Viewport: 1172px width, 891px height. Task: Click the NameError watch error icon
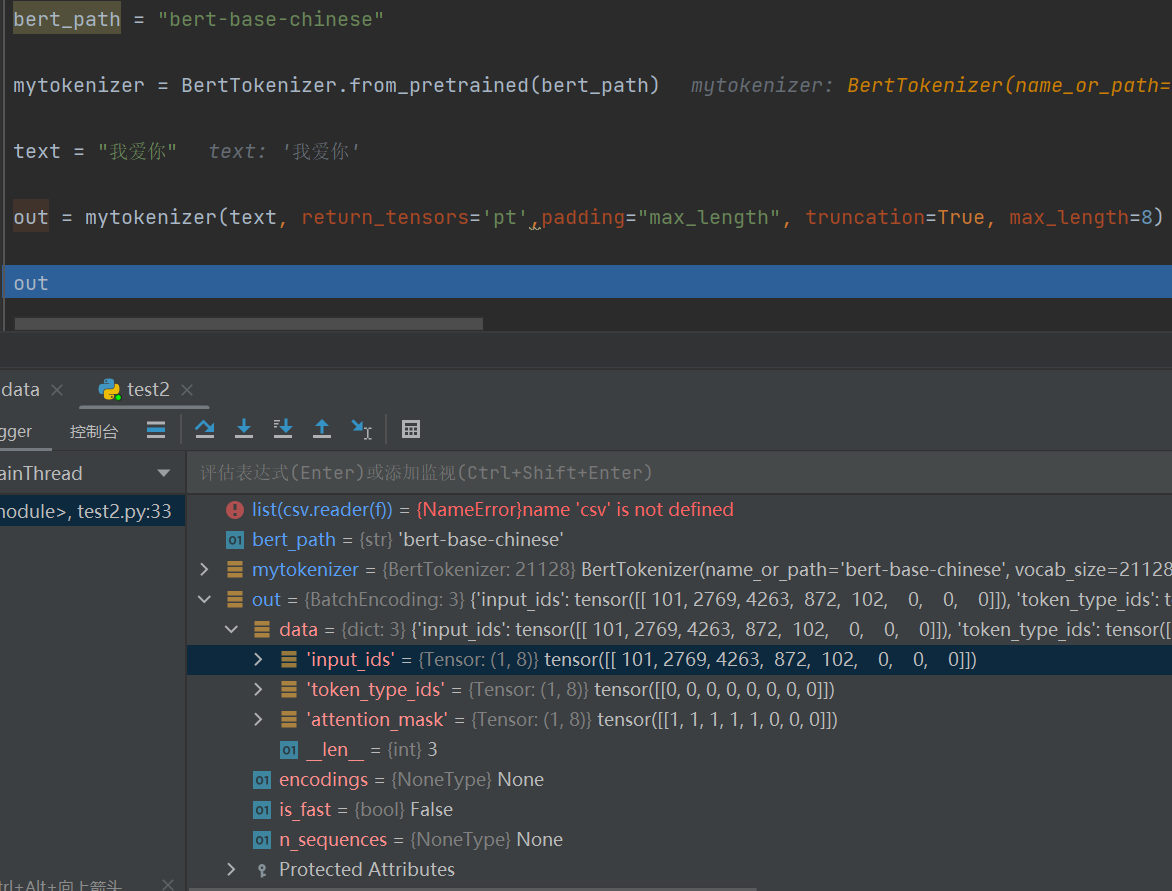235,510
